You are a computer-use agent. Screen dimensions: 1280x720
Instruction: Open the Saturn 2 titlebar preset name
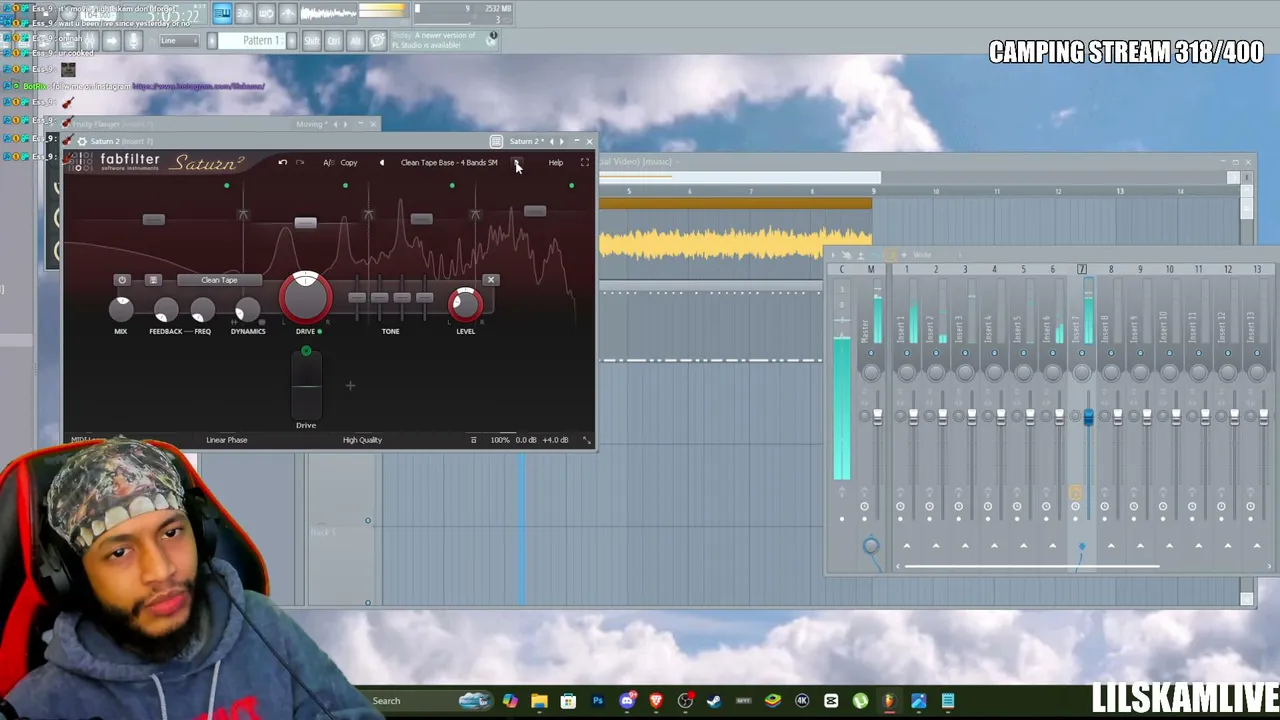[526, 141]
